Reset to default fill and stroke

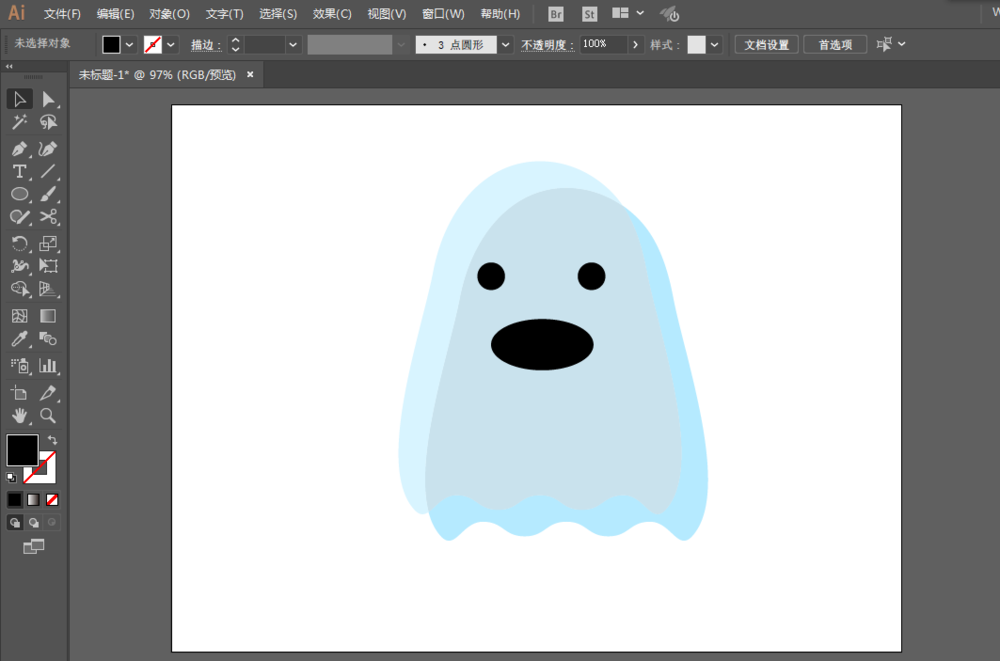(11, 477)
